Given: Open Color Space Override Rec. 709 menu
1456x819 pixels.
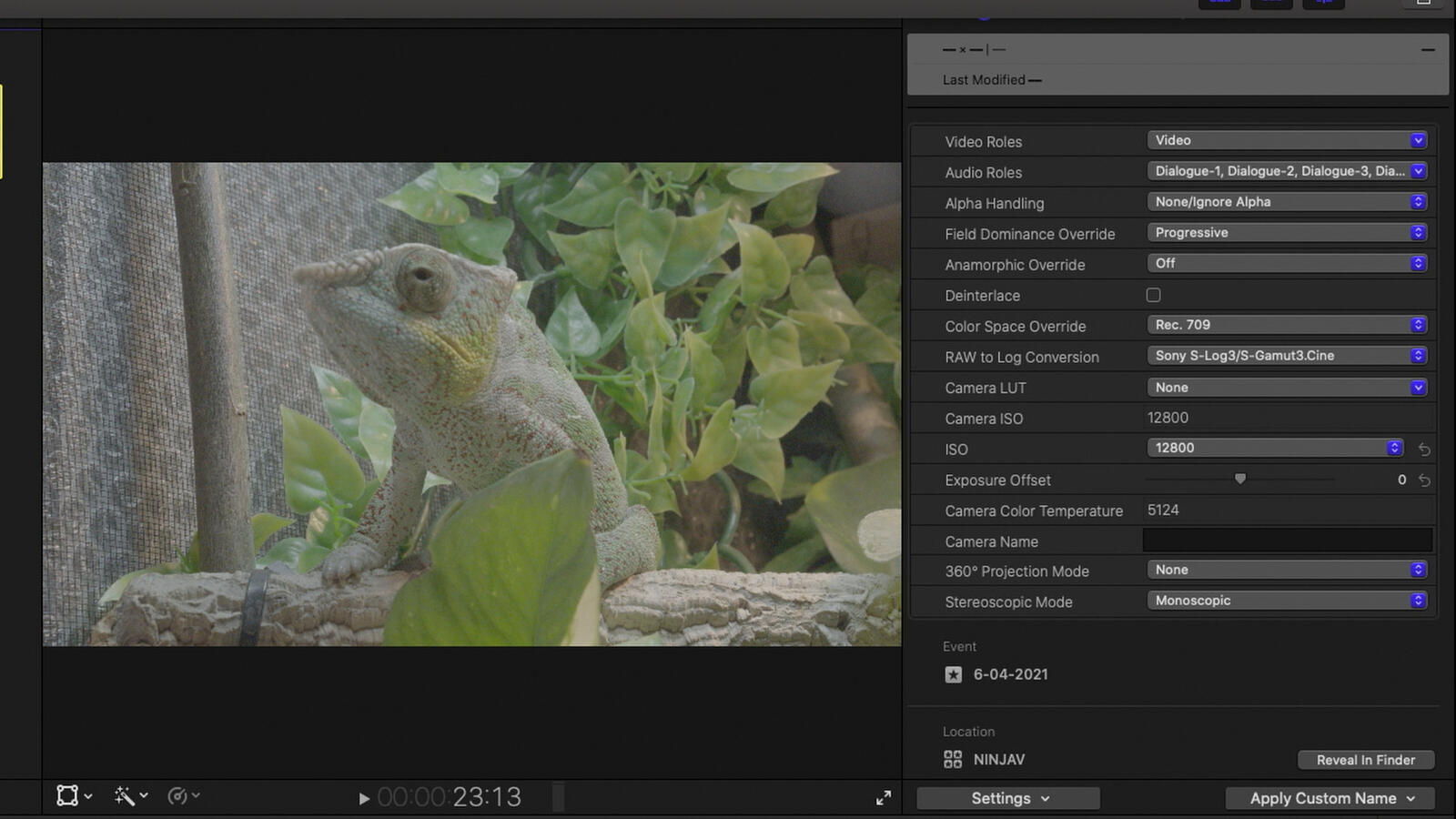Looking at the screenshot, I should pyautogui.click(x=1287, y=325).
